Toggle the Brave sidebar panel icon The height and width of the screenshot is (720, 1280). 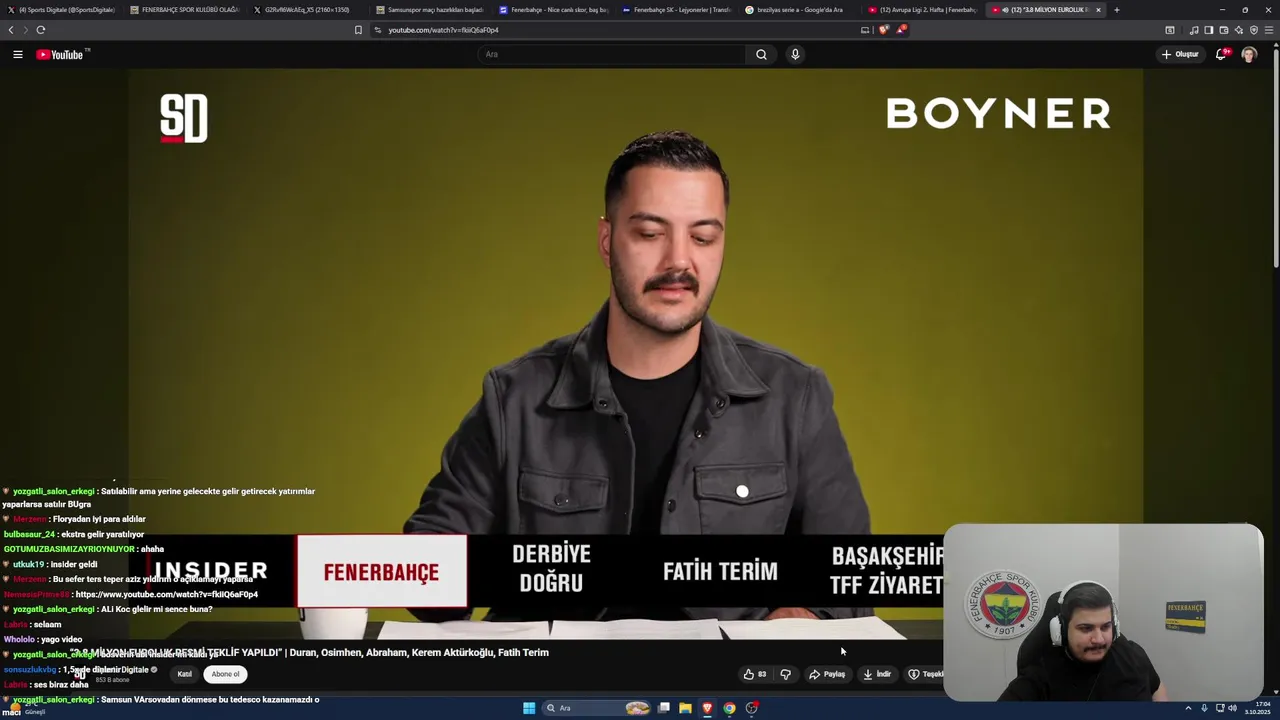pyautogui.click(x=1209, y=30)
